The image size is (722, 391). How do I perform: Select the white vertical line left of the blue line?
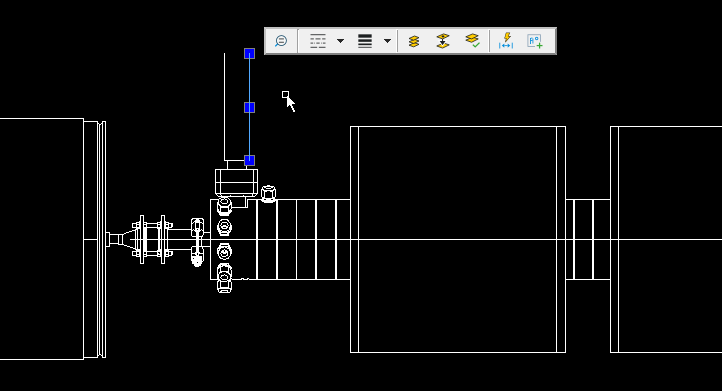(225, 107)
